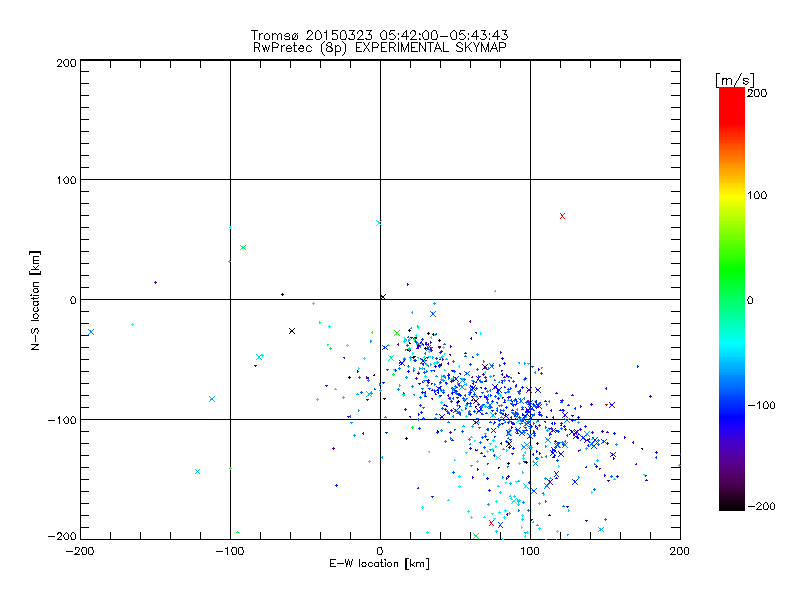Image resolution: width=800 pixels, height=600 pixels.
Task: Click the [m/s] unit label above colorbar
Action: [735, 80]
